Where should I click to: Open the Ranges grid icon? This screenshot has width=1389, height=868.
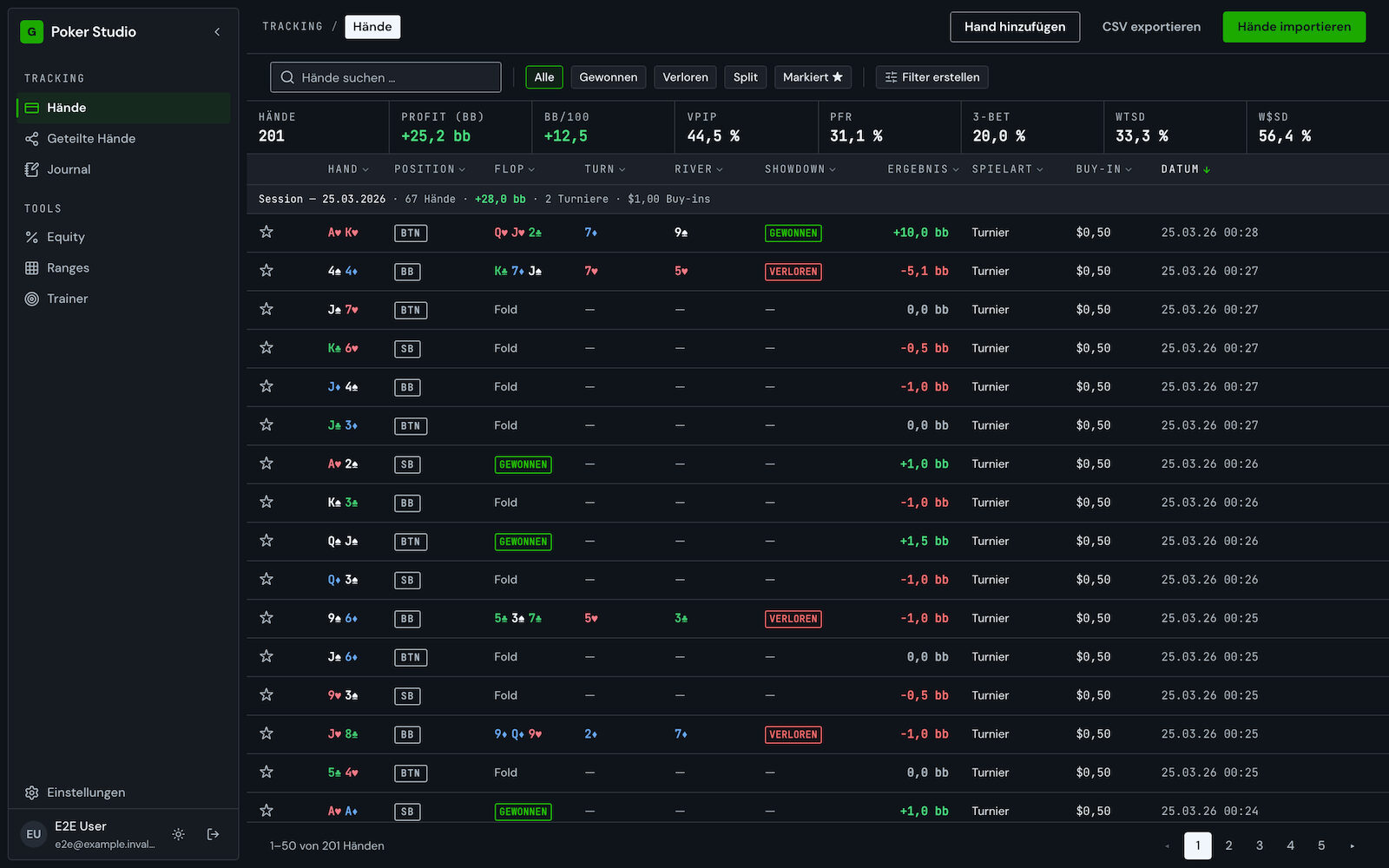pyautogui.click(x=32, y=268)
